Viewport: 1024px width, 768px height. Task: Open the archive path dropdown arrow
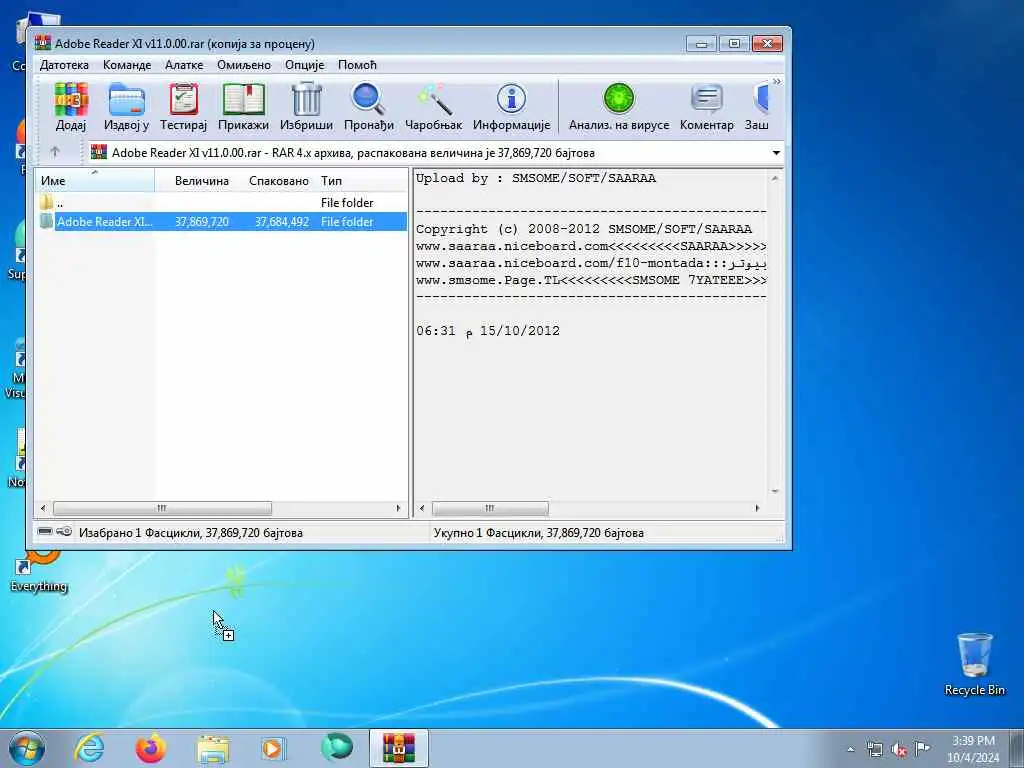776,153
